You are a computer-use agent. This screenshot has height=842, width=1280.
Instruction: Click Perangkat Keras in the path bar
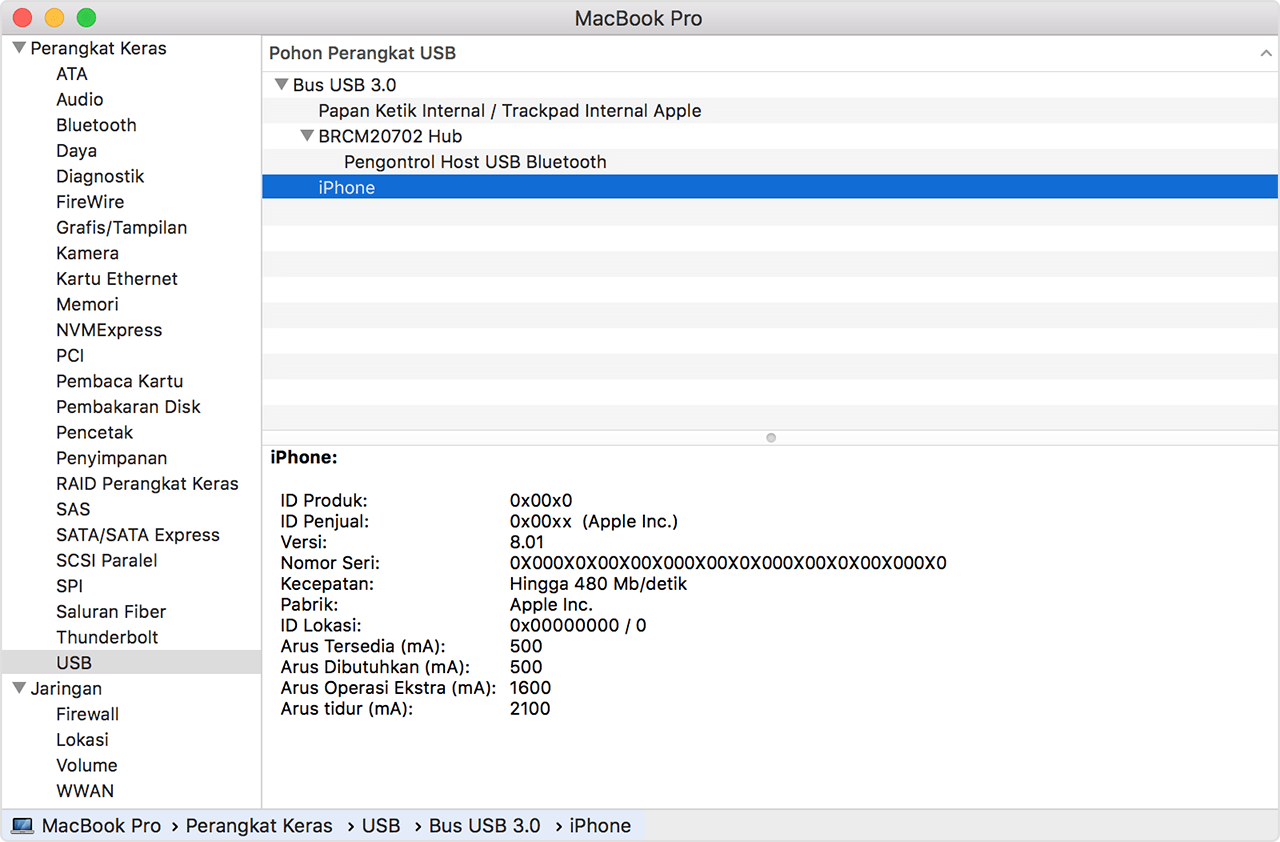[259, 826]
